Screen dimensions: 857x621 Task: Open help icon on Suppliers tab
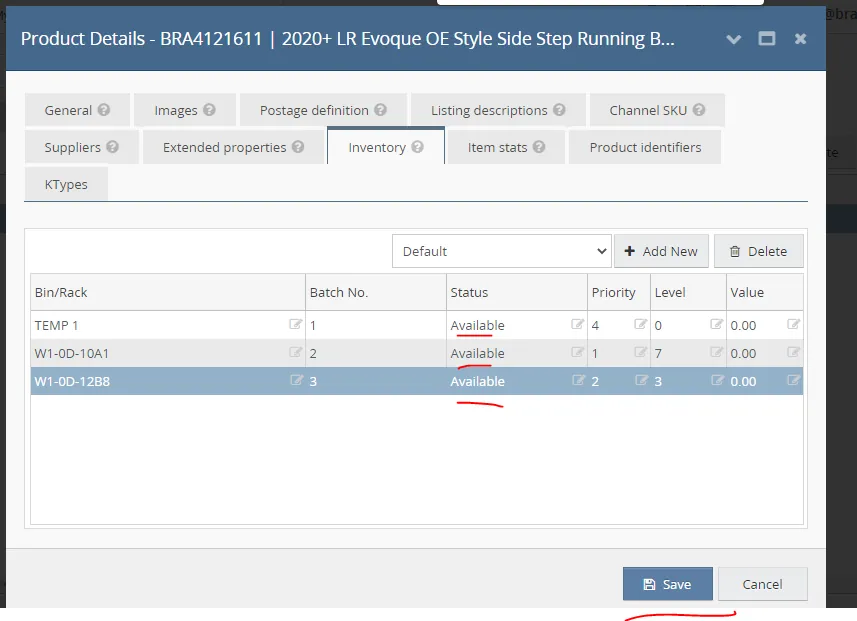point(113,147)
